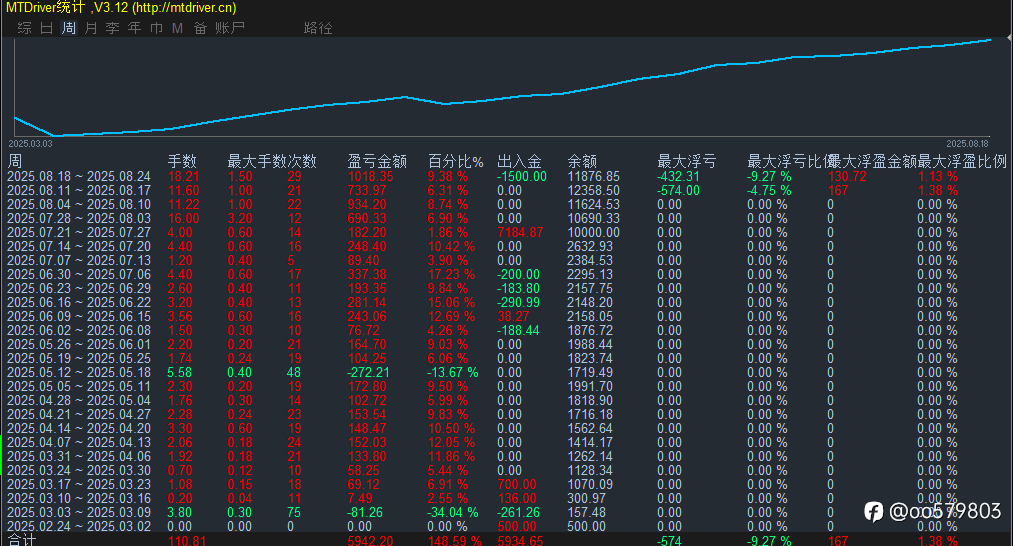
Task: Select row 2025.04.21 ~ 2025.04.27
Action: pos(506,415)
